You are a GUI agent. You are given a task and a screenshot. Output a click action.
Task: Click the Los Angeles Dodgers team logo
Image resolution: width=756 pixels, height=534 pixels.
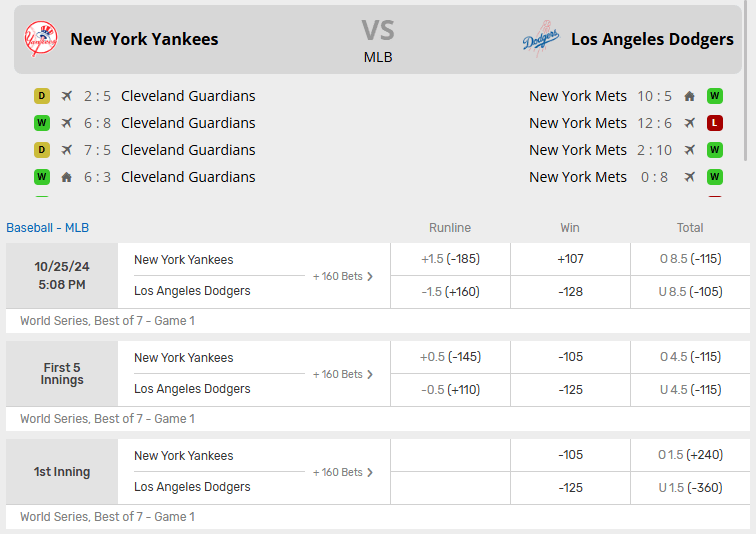coord(540,39)
